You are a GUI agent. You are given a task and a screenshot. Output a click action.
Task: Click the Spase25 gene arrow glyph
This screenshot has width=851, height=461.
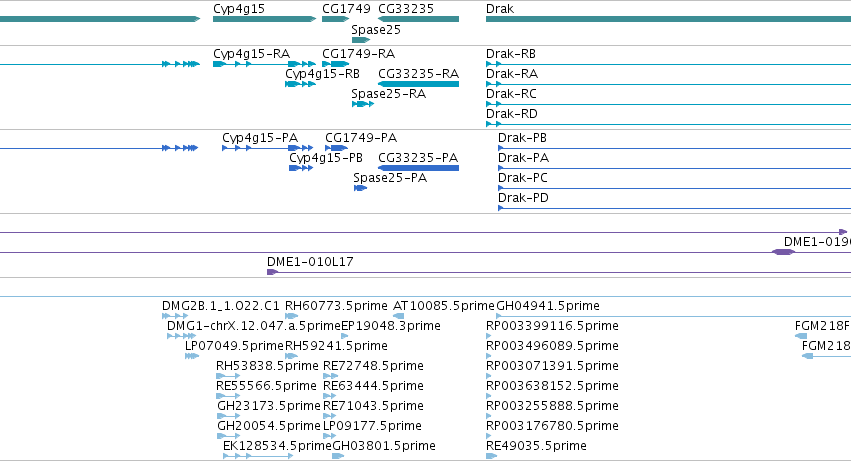[x=361, y=40]
